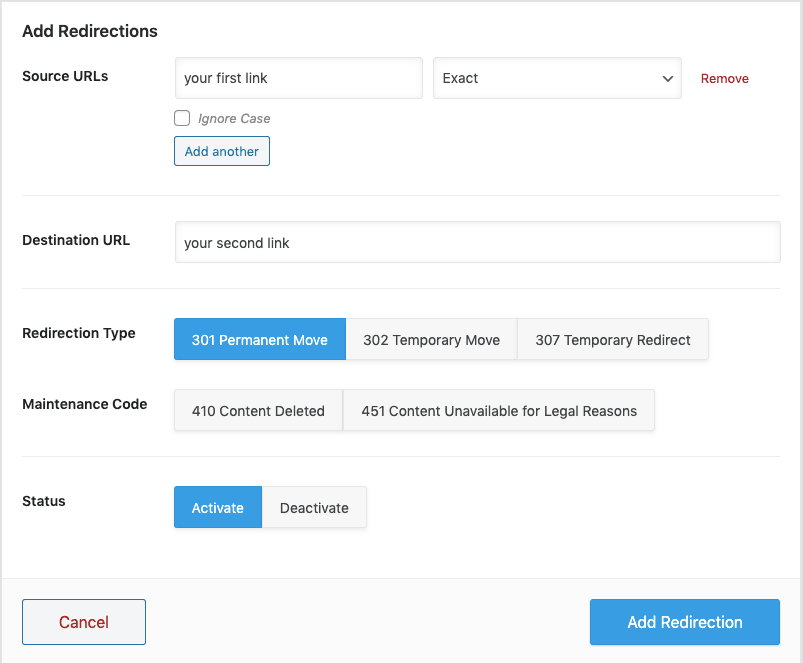Viewport: 803px width, 663px height.
Task: Click the Redirection Type label
Action: [x=79, y=333]
